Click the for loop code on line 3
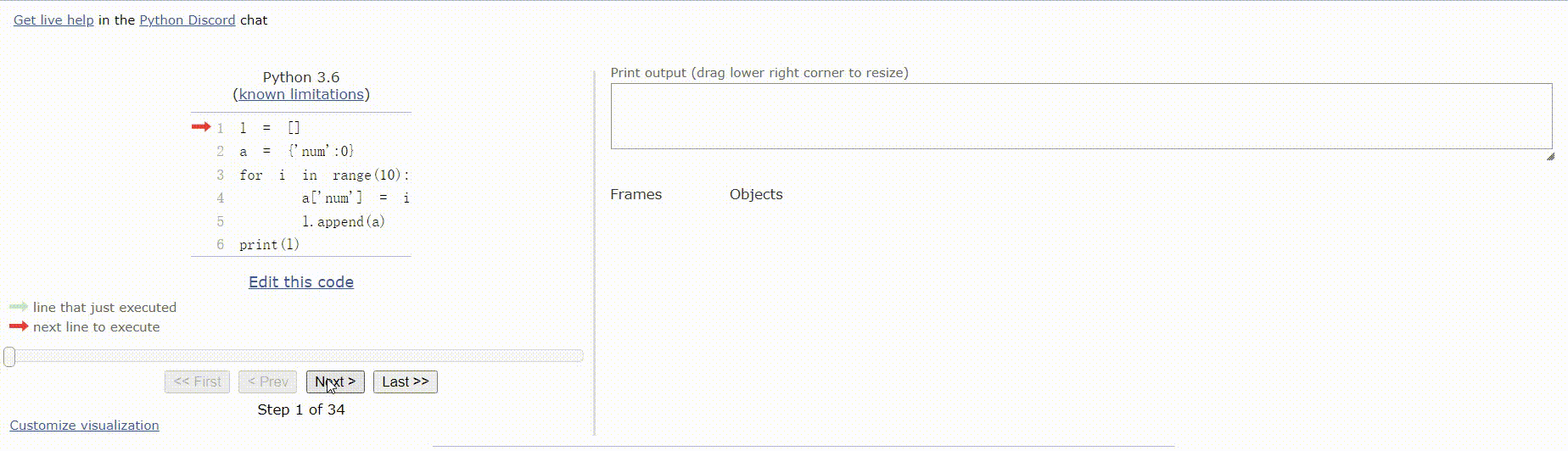The width and height of the screenshot is (1568, 451). pyautogui.click(x=323, y=175)
